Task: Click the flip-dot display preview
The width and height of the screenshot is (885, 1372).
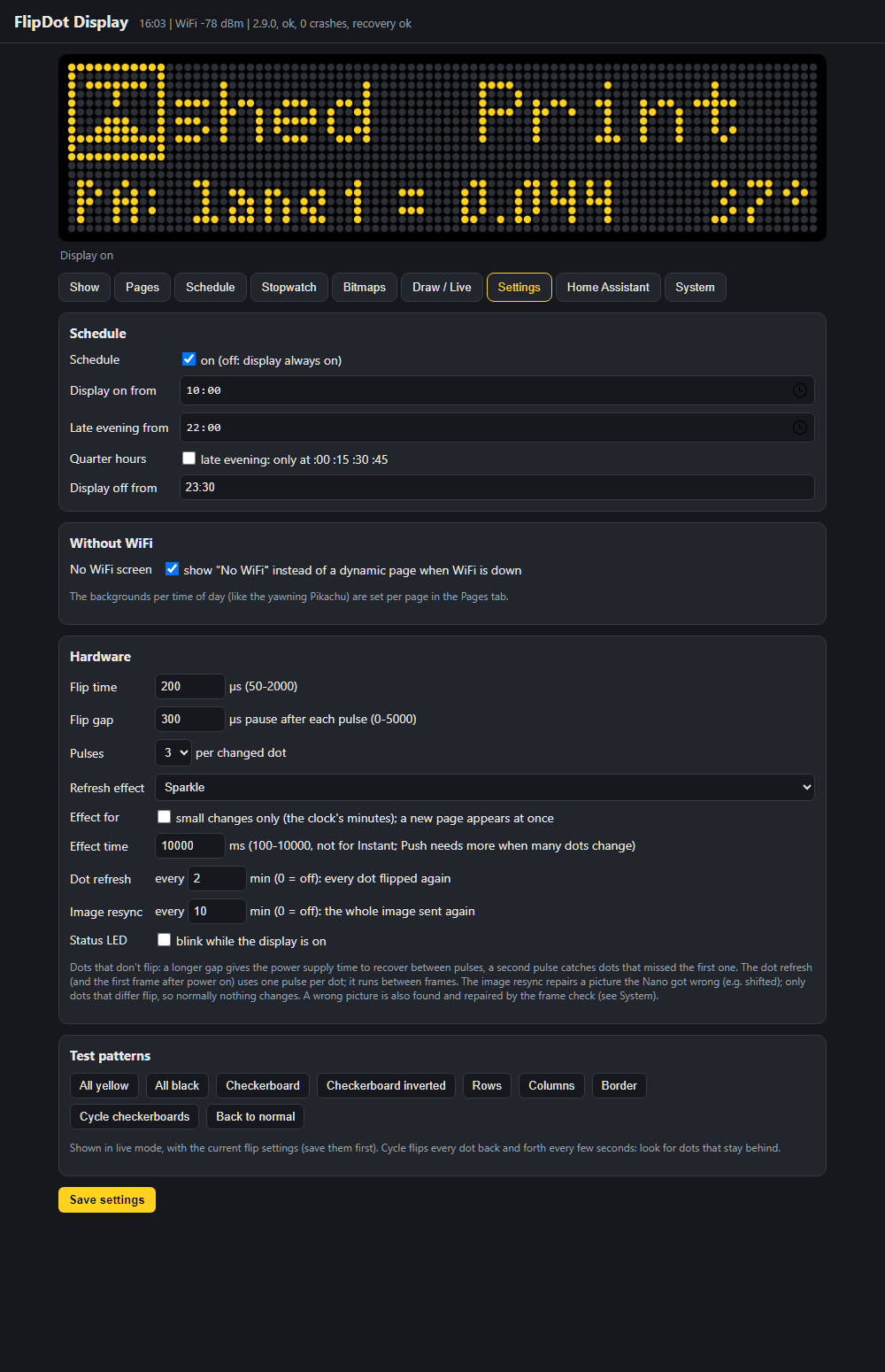Action: (x=442, y=148)
